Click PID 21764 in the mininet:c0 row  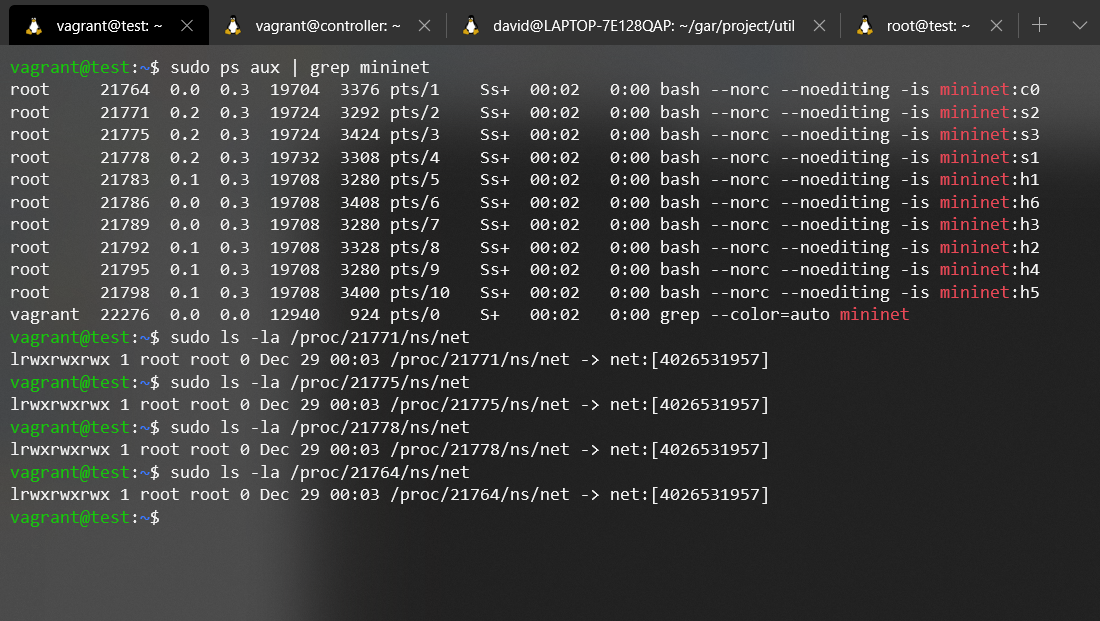(x=125, y=90)
